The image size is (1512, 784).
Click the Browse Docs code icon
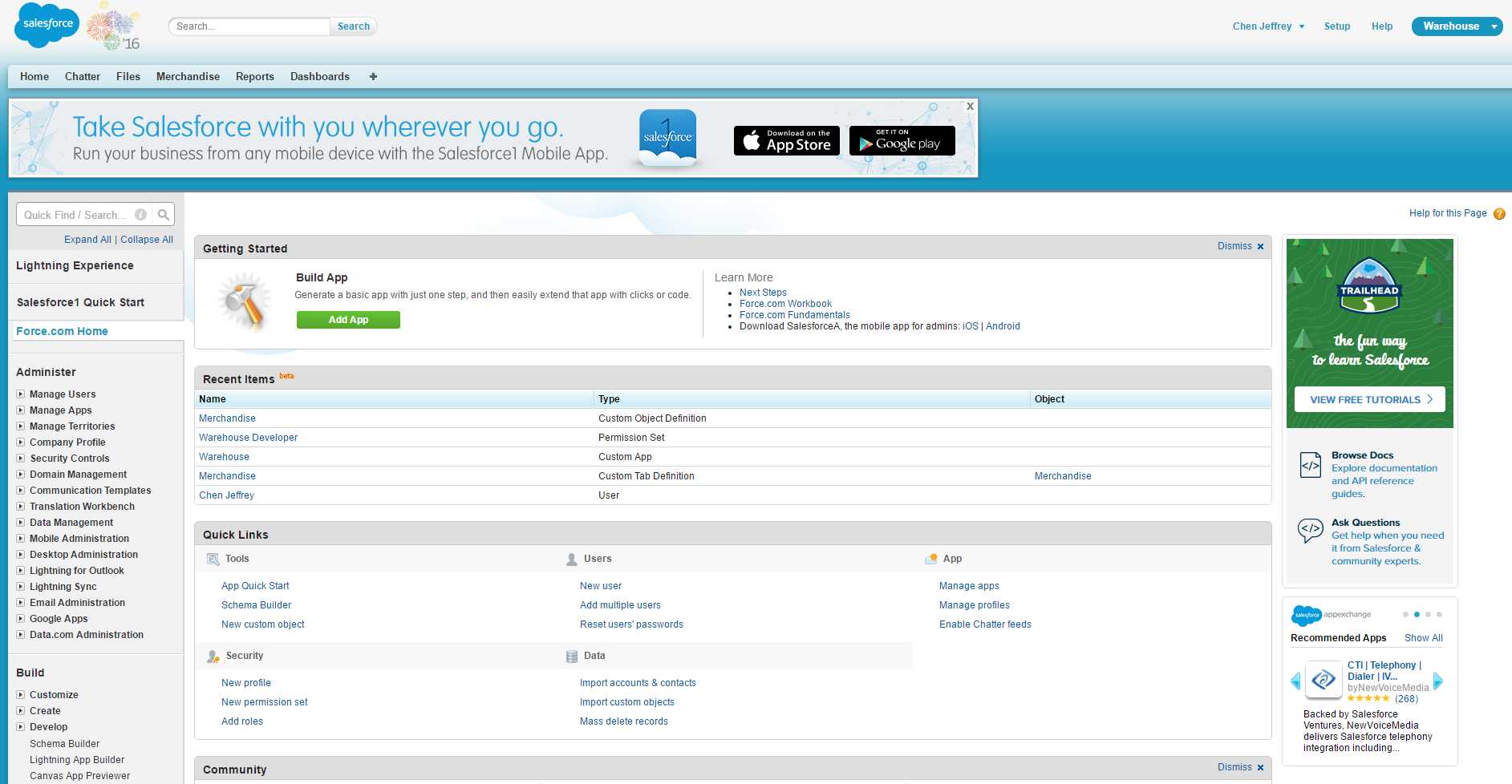(x=1311, y=464)
